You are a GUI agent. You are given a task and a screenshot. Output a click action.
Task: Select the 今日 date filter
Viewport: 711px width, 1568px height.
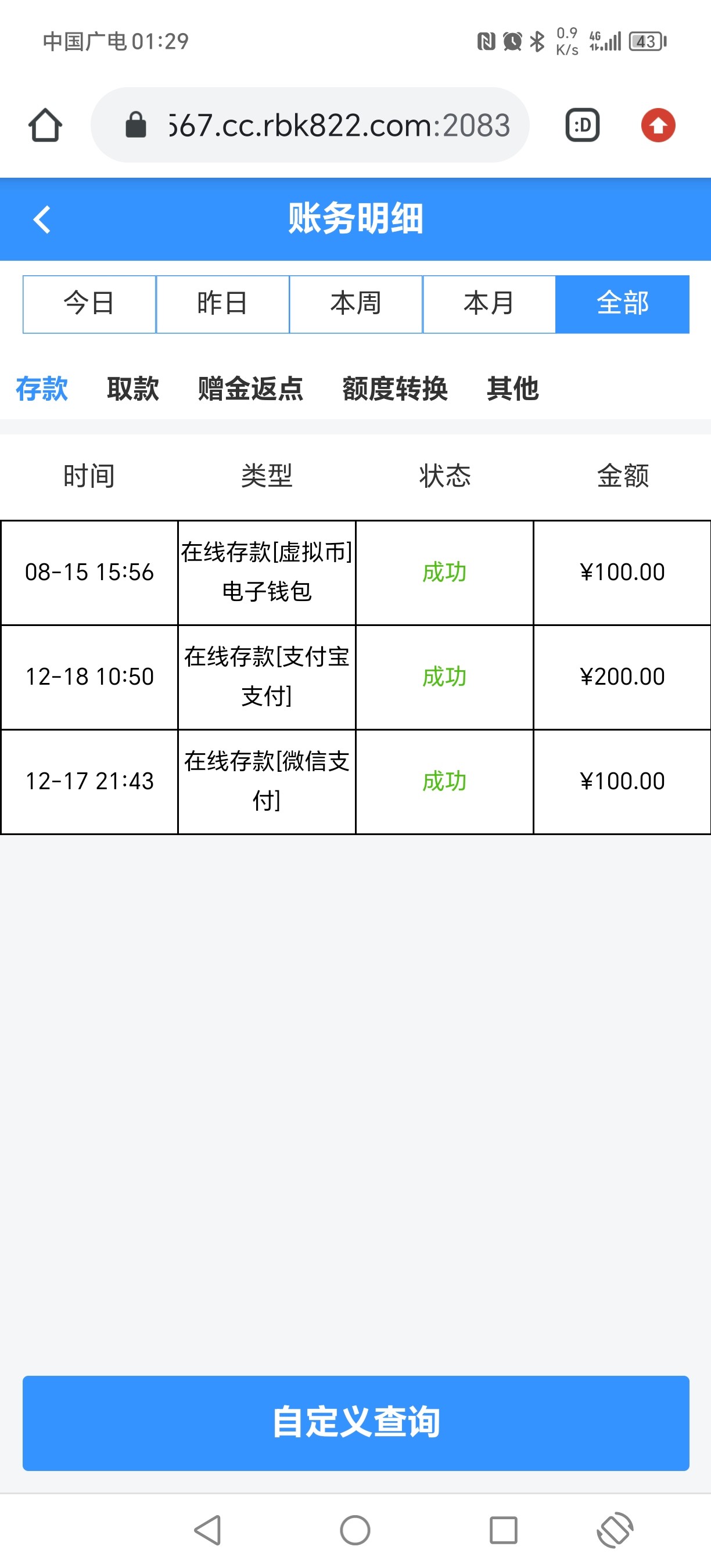(x=89, y=304)
